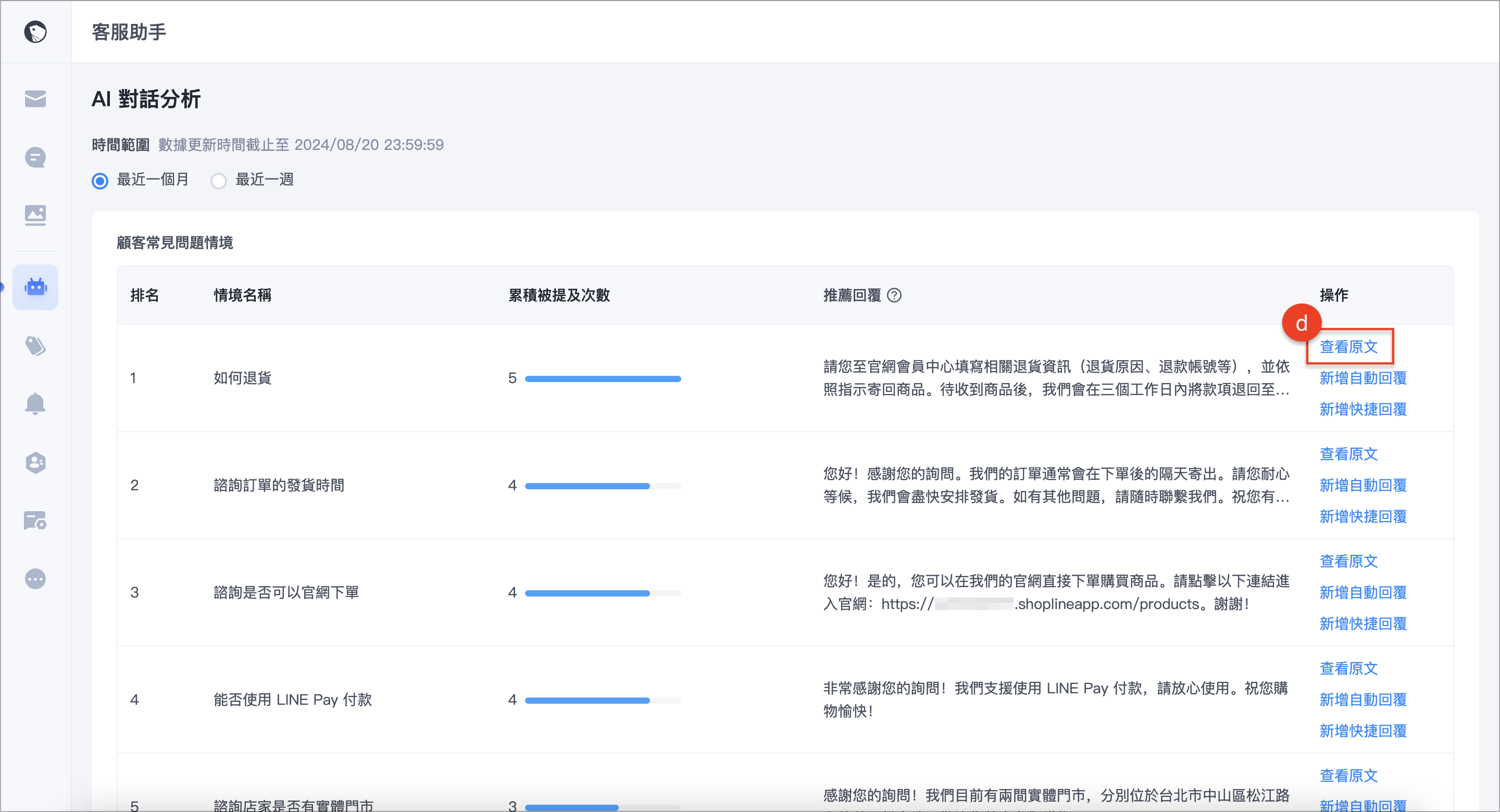Click the 累積被提及次數 column header
Viewport: 1500px width, 812px height.
pos(558,295)
